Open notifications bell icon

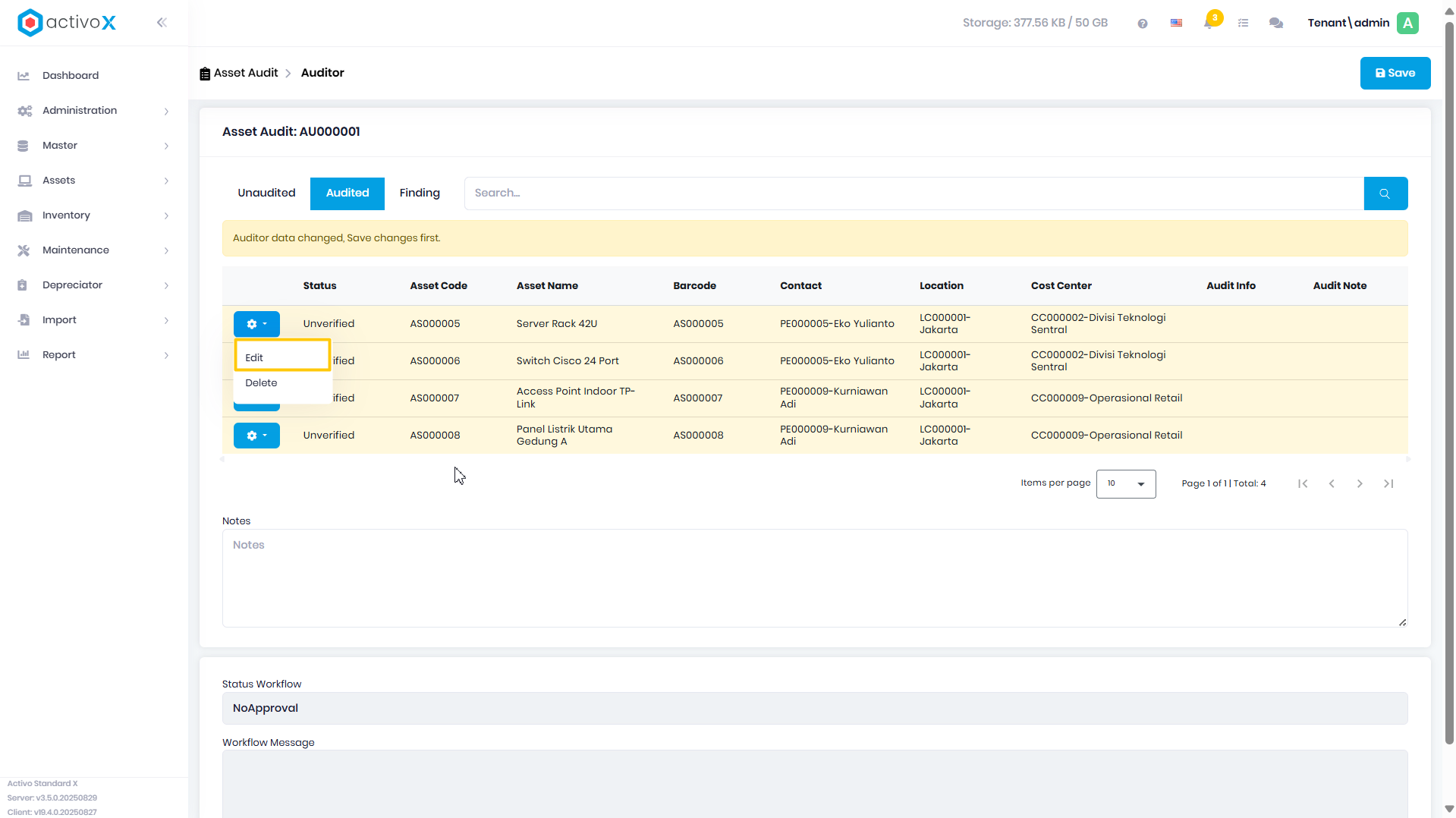coord(1209,24)
